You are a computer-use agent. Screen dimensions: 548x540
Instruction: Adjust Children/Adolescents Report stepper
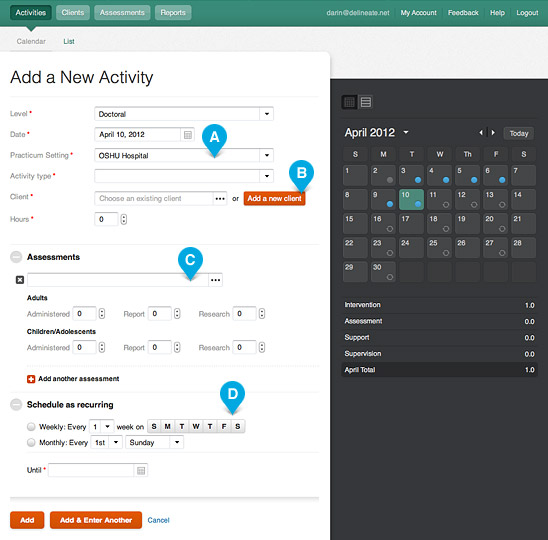(177, 347)
